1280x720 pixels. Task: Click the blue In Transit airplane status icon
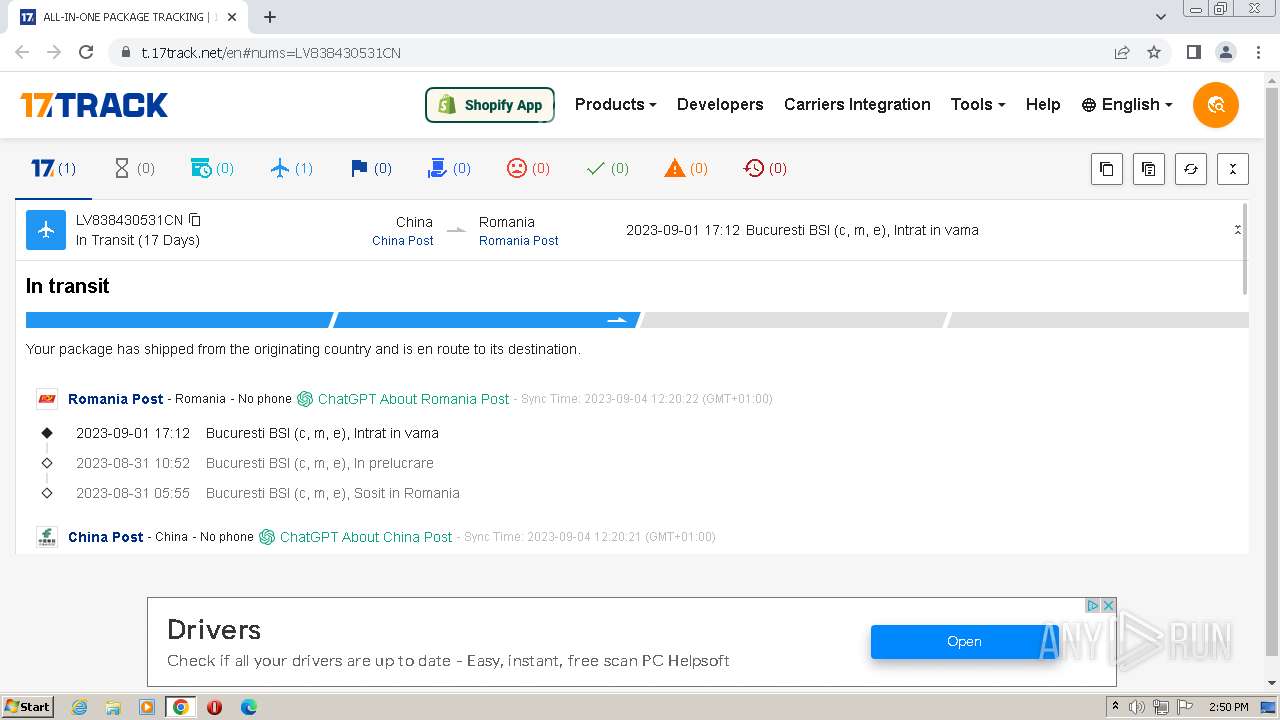[45, 230]
